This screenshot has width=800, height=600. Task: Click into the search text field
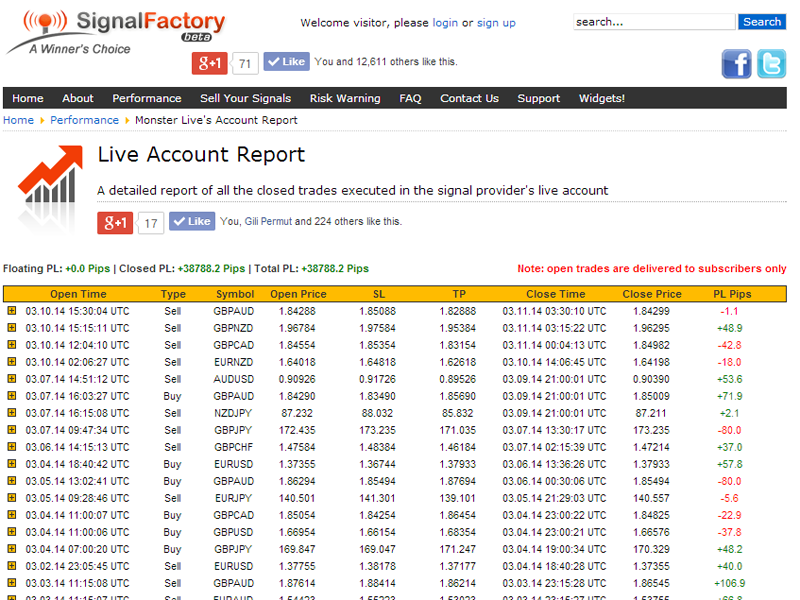654,22
